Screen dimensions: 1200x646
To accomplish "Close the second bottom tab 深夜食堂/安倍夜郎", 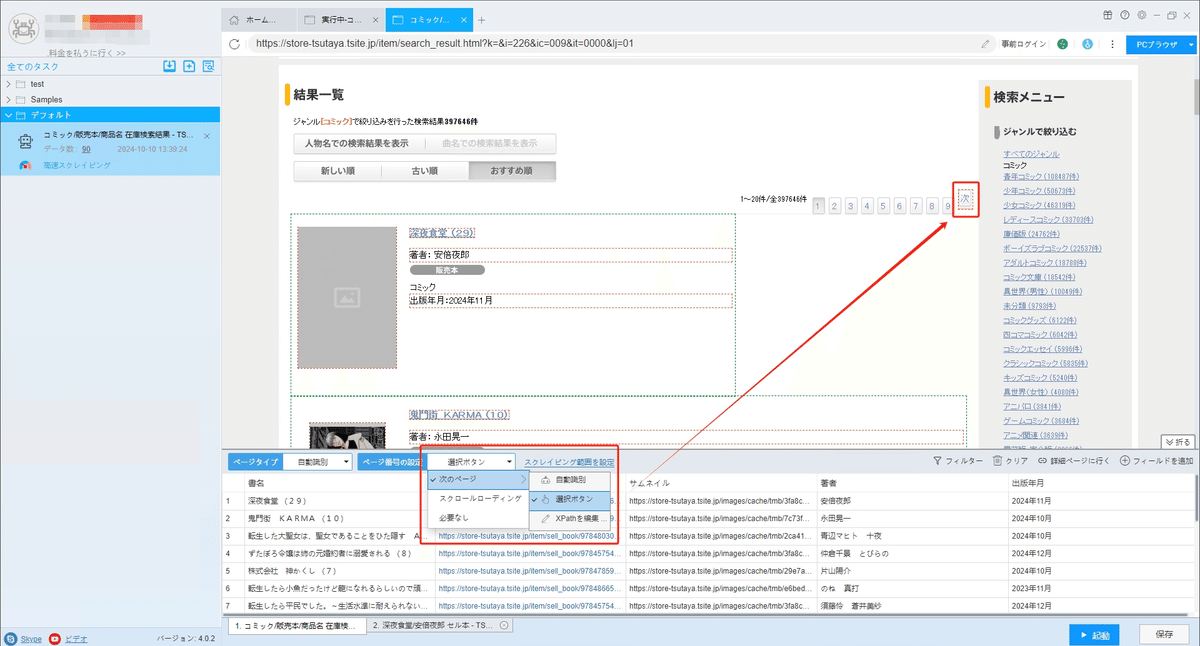I will (504, 625).
